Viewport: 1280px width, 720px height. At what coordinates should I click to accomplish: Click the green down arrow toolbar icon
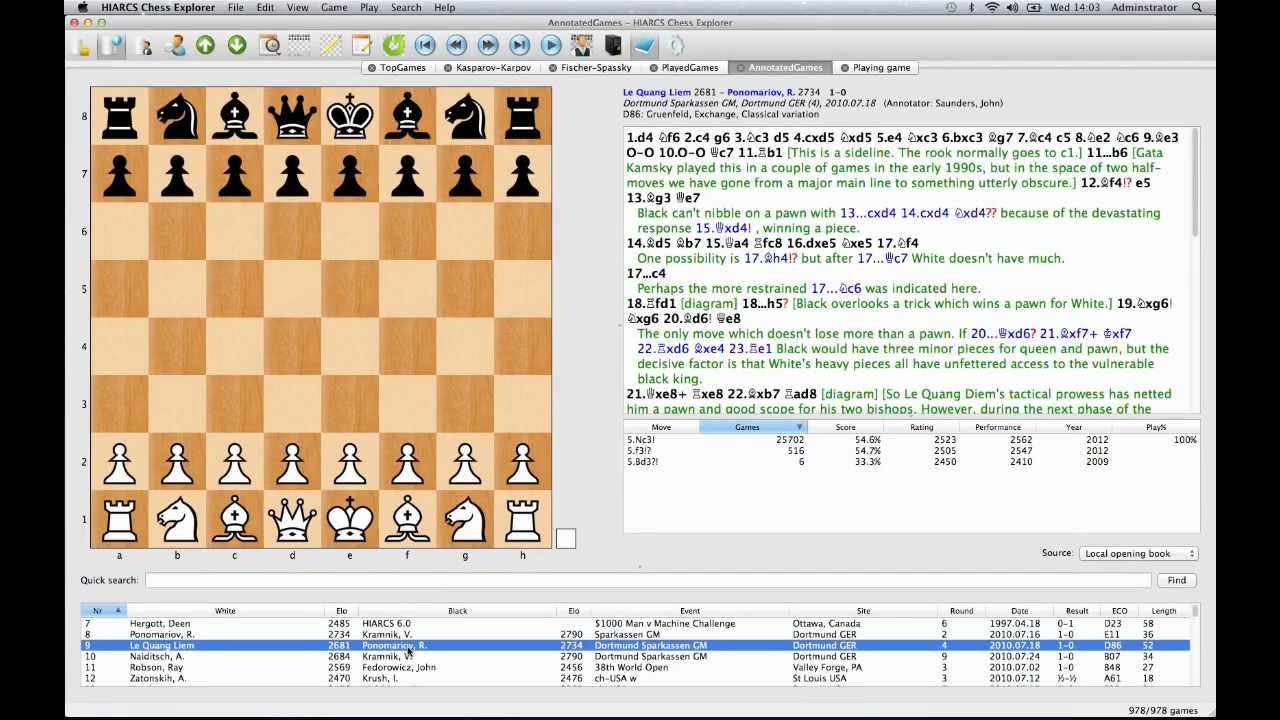tap(237, 45)
